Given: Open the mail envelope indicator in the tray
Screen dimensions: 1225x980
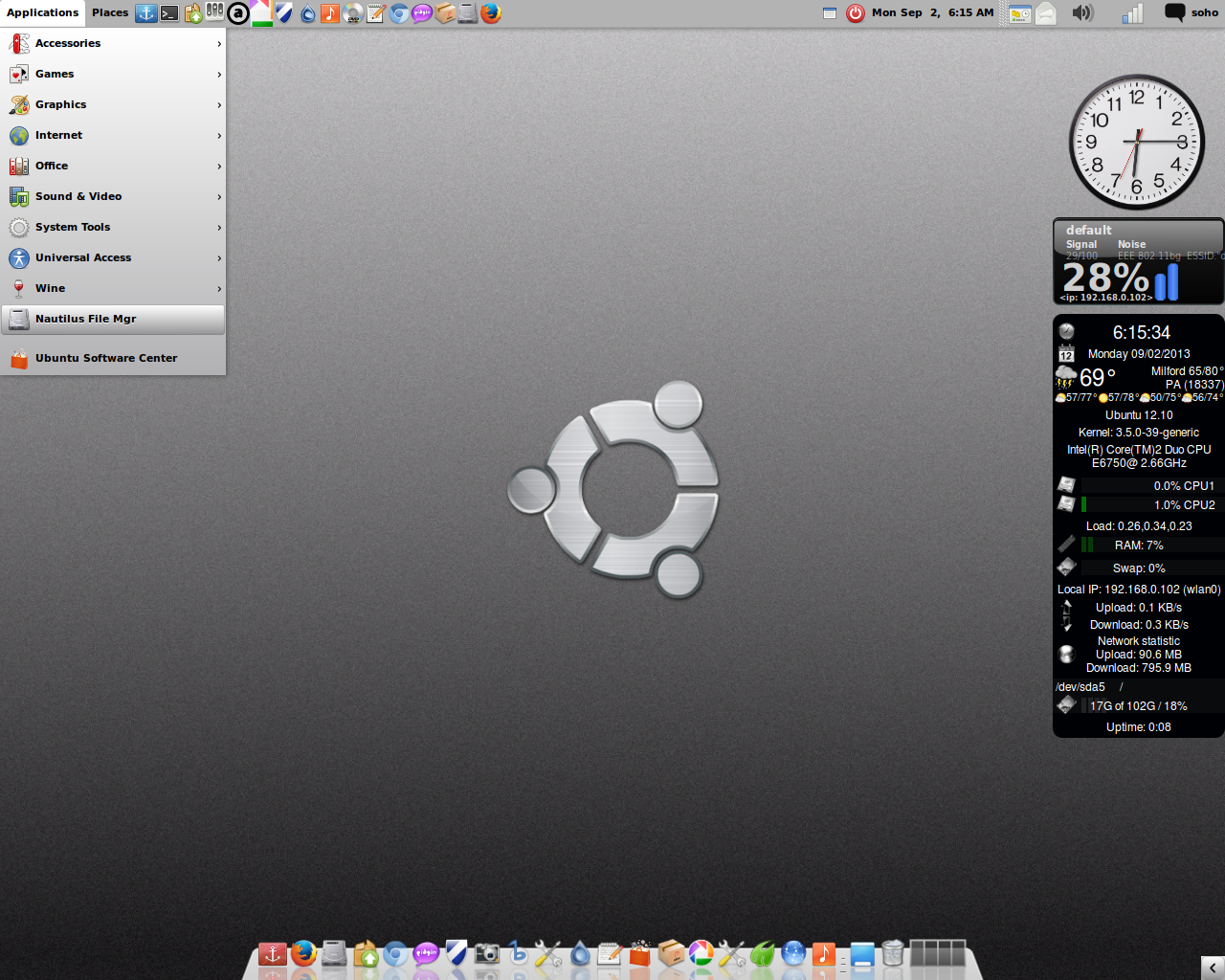Looking at the screenshot, I should coord(1046,13).
